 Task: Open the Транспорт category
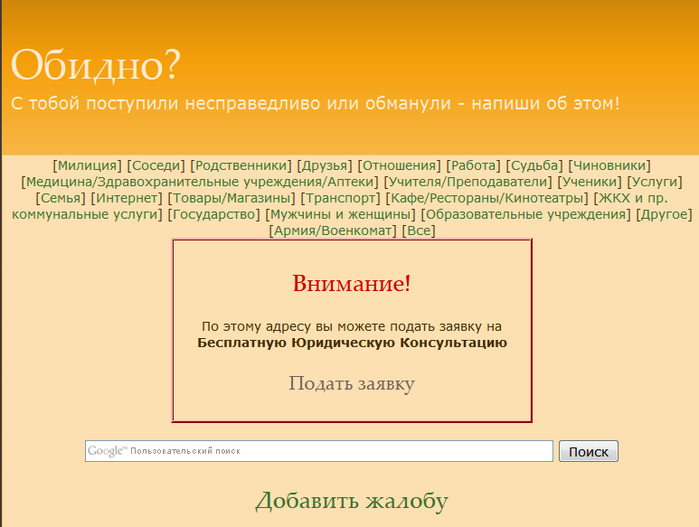[341, 198]
